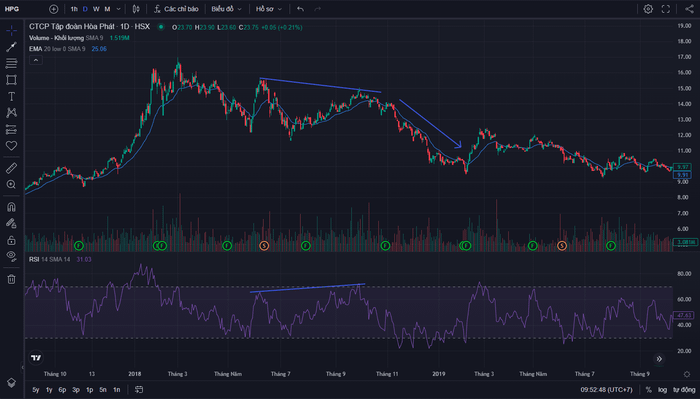Collapse the indicator legend chevron

36,60
